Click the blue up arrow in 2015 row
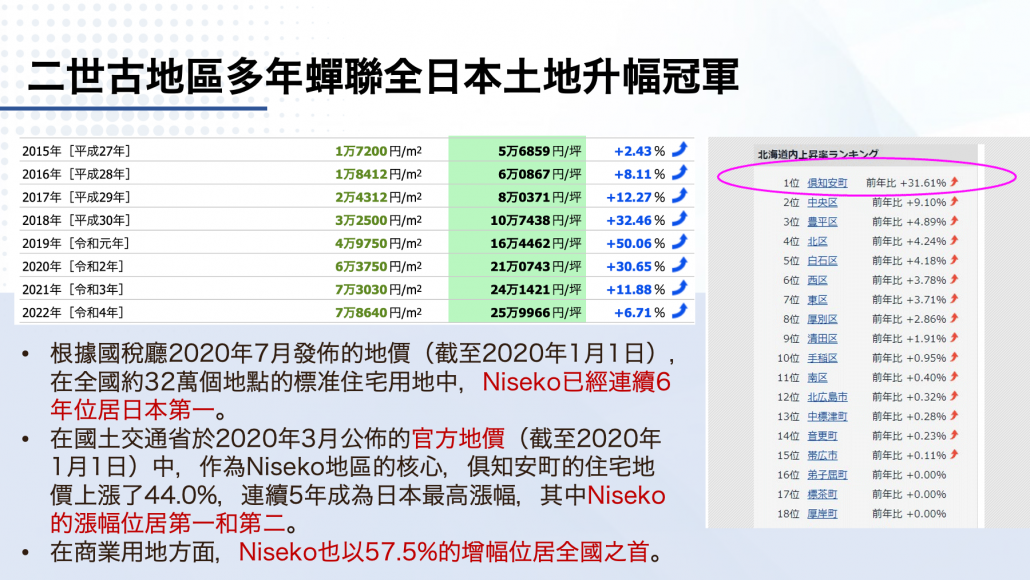Image resolution: width=1030 pixels, height=580 pixels. coord(680,149)
